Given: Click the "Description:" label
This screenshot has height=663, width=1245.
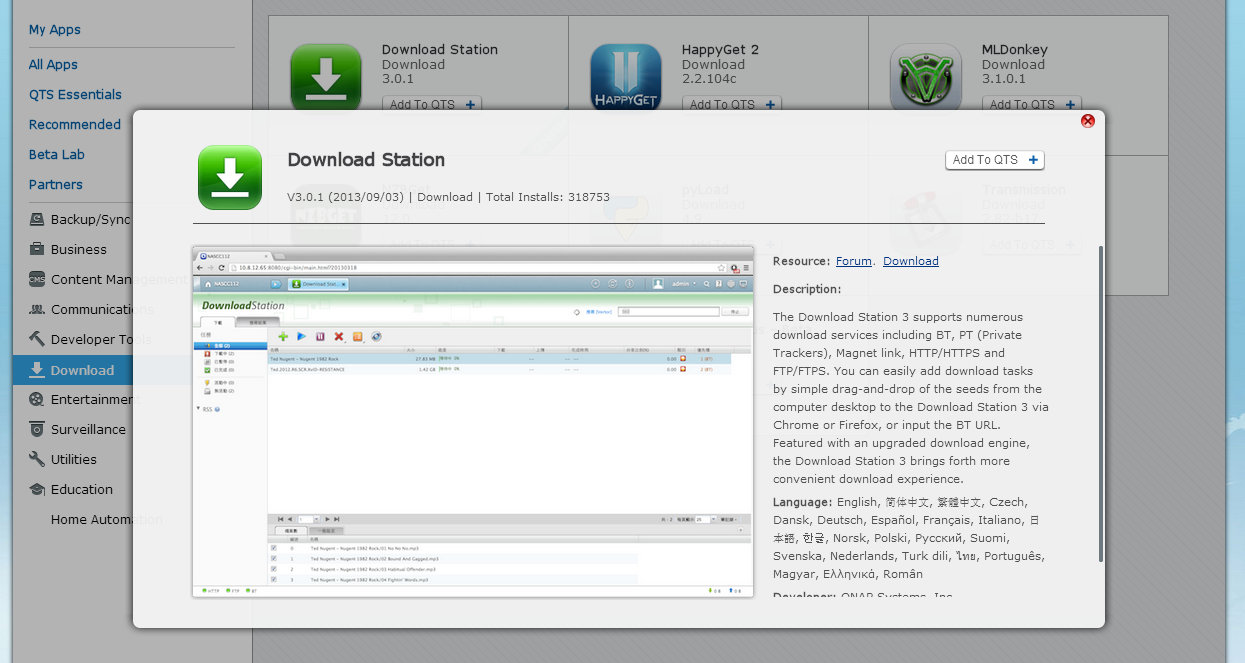Looking at the screenshot, I should pyautogui.click(x=807, y=289).
